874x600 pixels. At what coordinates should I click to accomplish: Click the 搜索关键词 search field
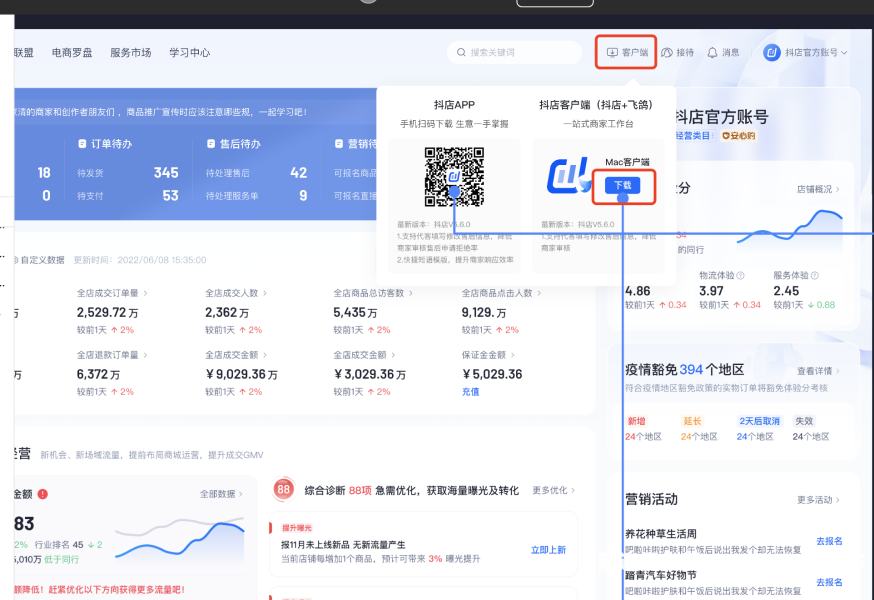coord(515,53)
